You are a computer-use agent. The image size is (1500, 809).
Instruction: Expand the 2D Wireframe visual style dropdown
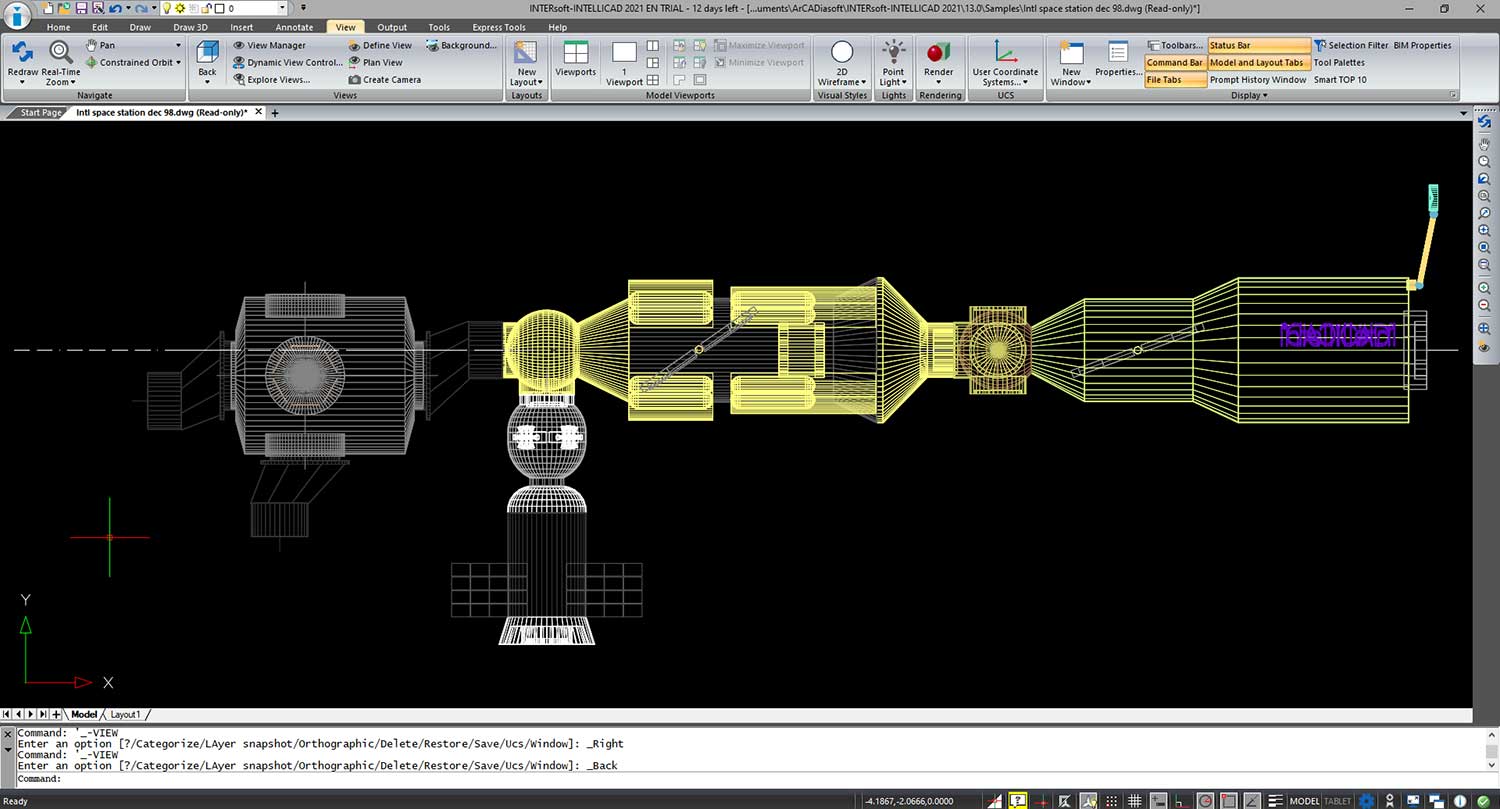coord(842,82)
